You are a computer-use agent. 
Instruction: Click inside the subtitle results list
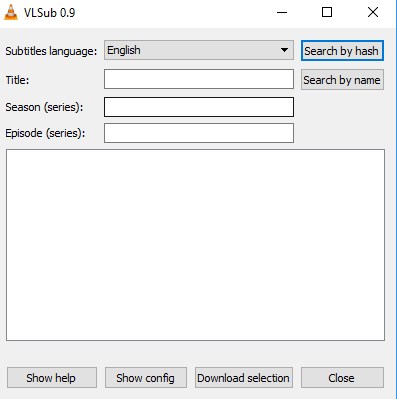[x=195, y=245]
